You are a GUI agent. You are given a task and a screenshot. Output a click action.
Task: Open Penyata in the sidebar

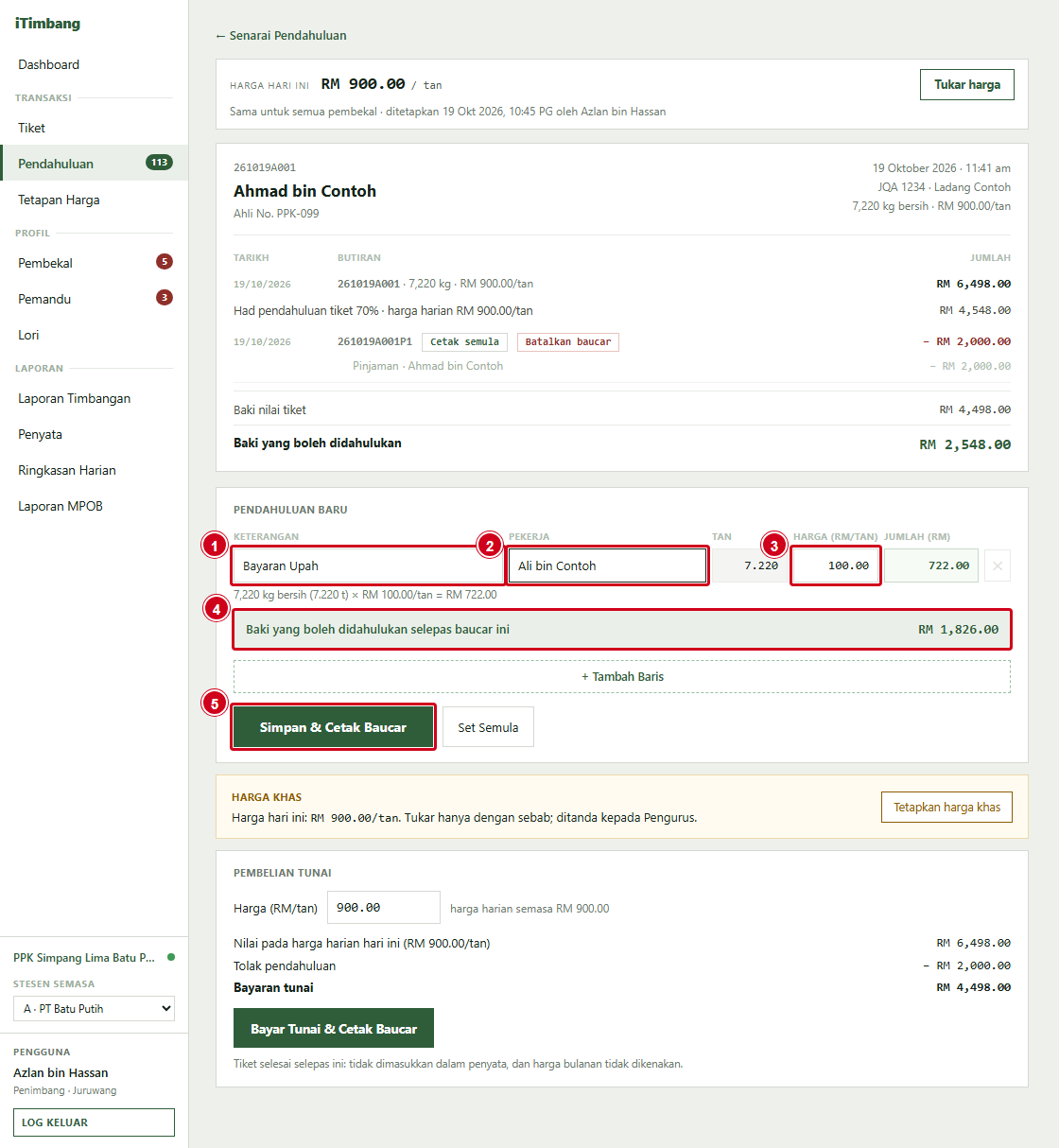point(40,434)
